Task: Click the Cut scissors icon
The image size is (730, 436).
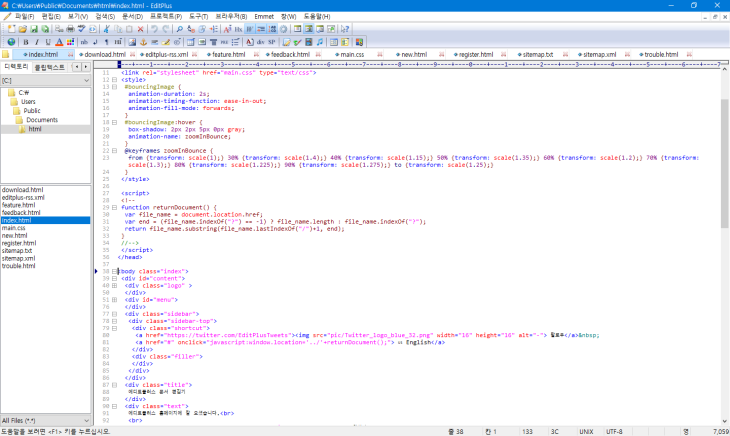Action: point(107,29)
